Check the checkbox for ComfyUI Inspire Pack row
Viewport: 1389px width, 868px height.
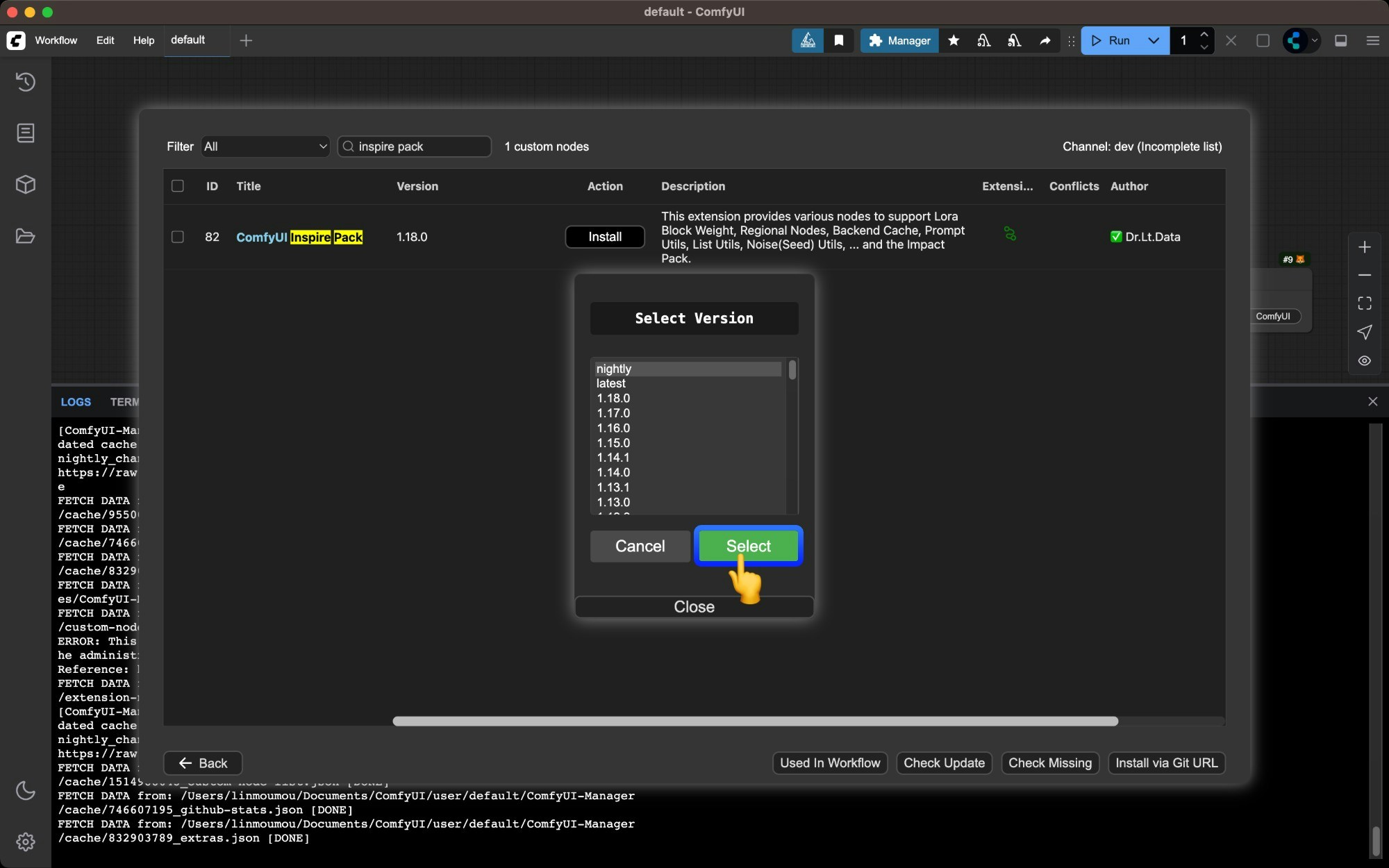click(x=177, y=237)
